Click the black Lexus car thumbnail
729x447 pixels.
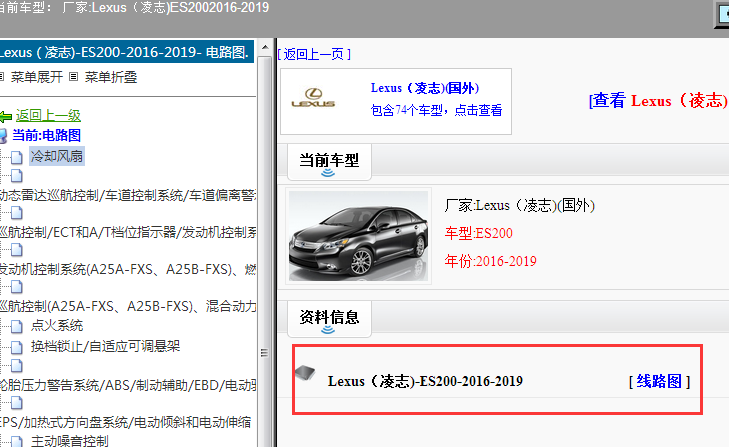click(x=358, y=236)
